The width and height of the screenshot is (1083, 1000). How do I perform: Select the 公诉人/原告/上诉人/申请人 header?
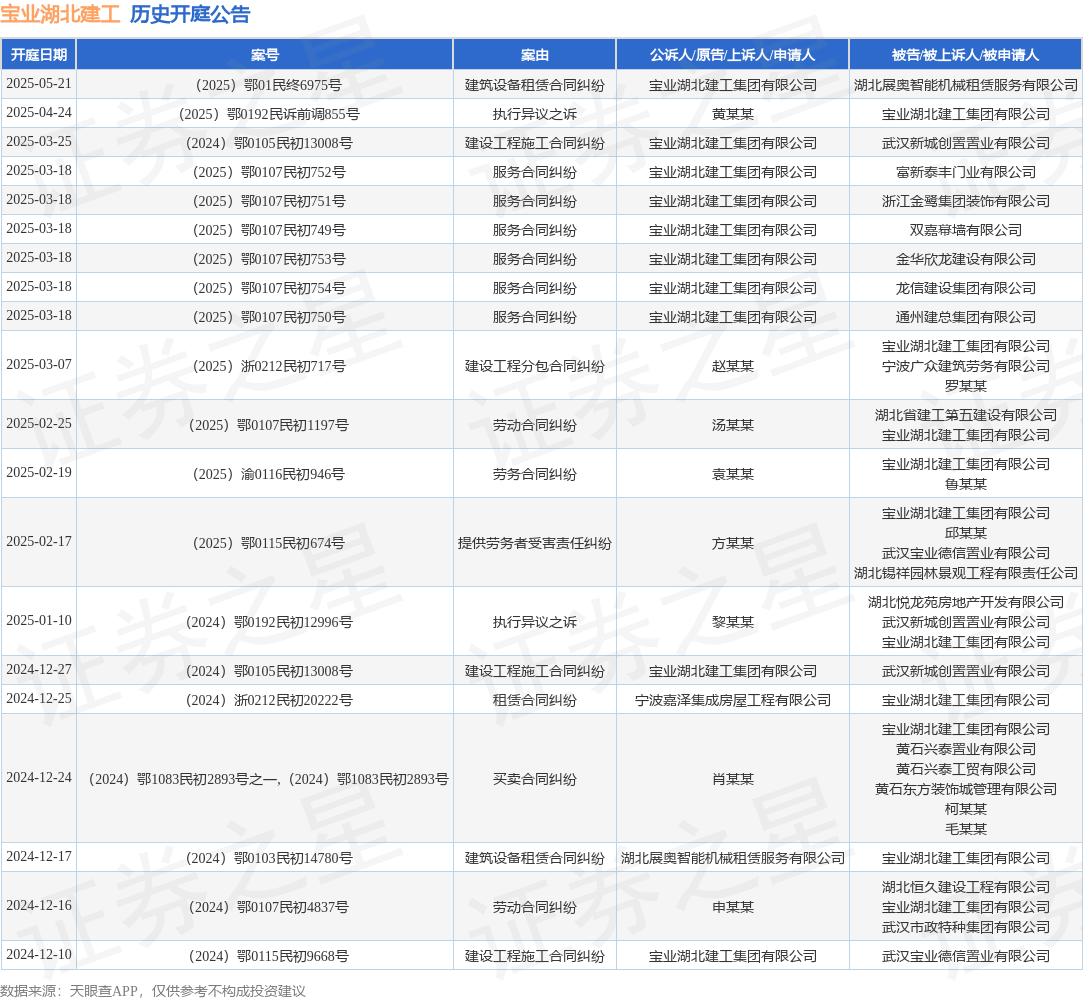click(732, 55)
